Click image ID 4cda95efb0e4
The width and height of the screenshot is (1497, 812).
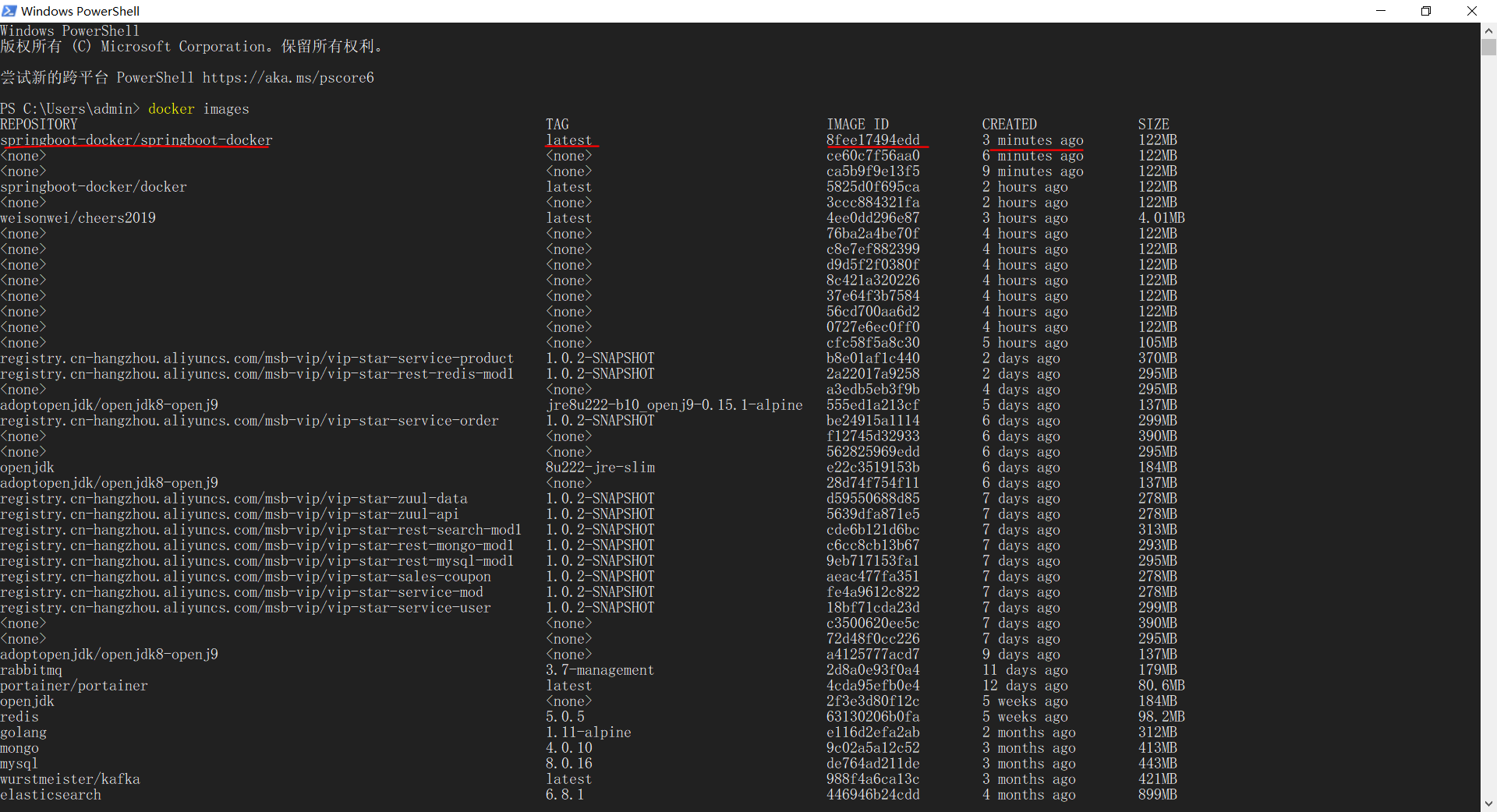point(873,686)
